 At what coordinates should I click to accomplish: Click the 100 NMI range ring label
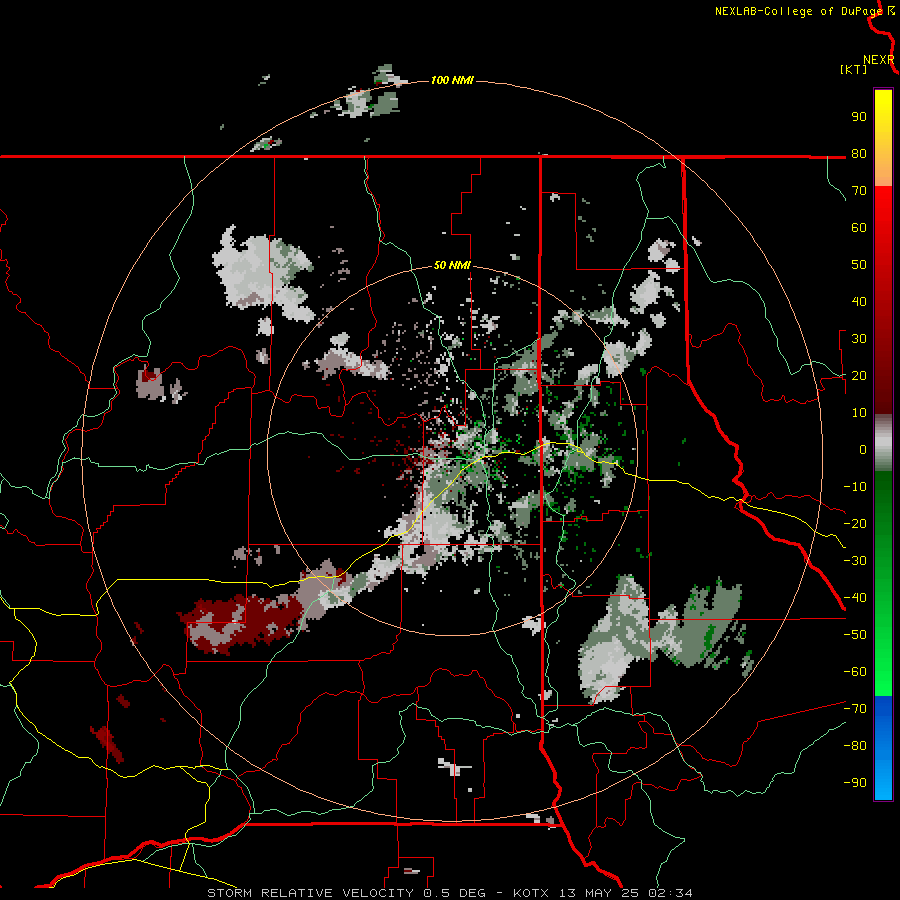click(x=452, y=80)
